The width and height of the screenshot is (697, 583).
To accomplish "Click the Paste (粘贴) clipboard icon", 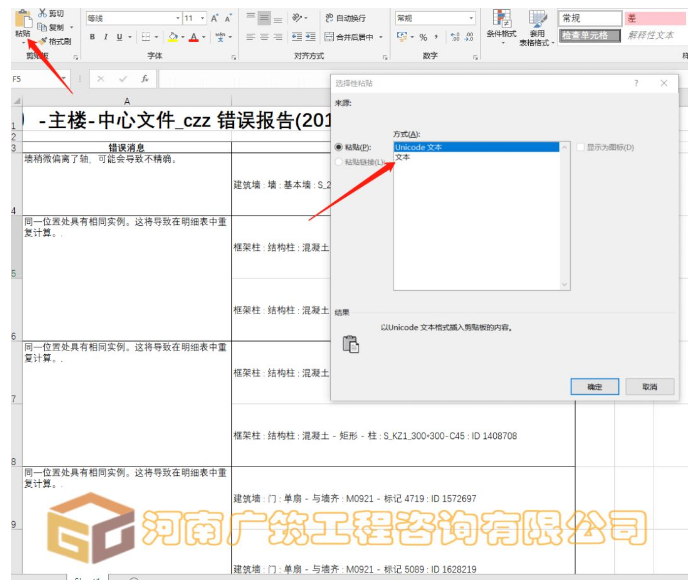I will click(x=23, y=19).
